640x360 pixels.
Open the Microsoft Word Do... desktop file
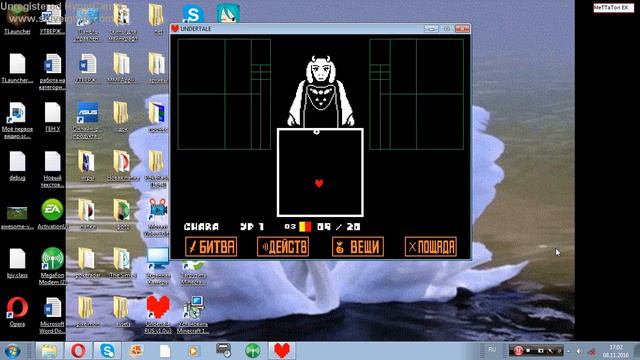52,315
